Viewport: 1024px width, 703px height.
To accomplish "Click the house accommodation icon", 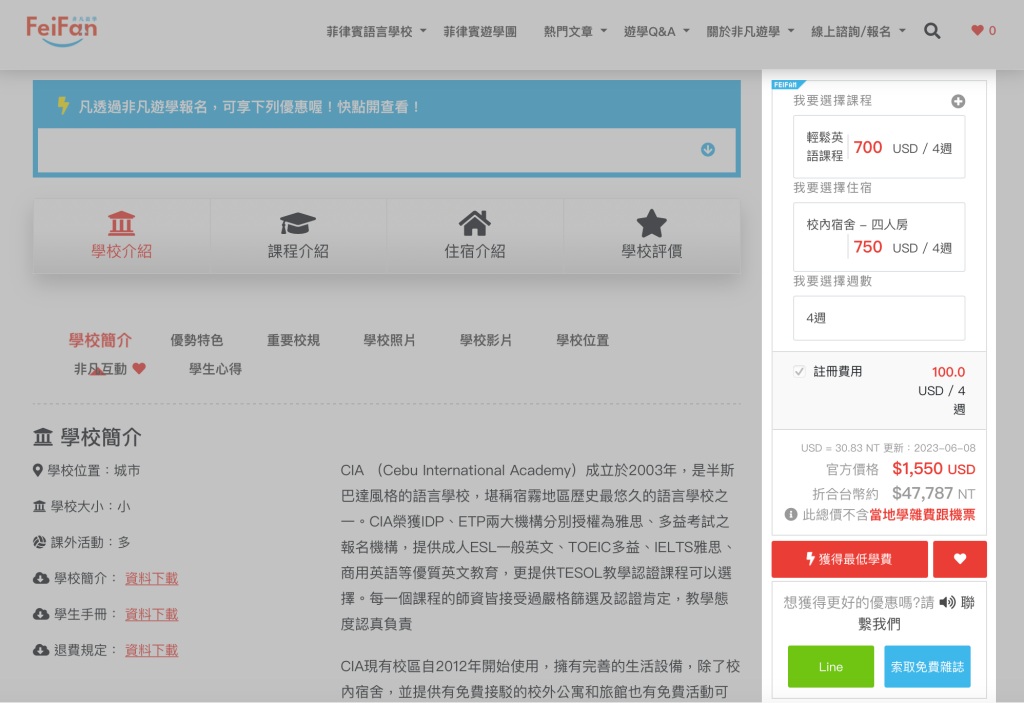I will coord(475,223).
